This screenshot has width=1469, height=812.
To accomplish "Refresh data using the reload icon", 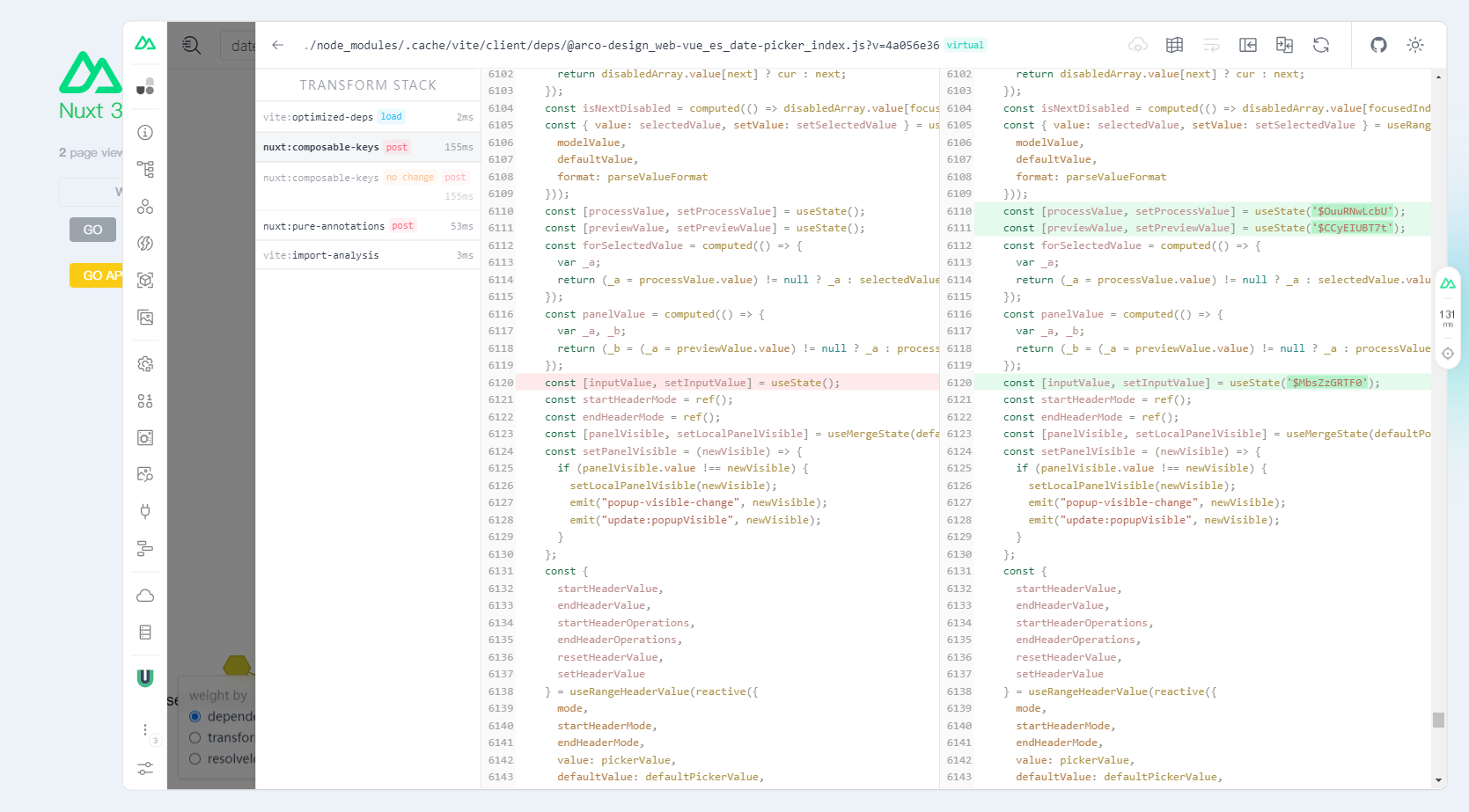I will pyautogui.click(x=1321, y=45).
